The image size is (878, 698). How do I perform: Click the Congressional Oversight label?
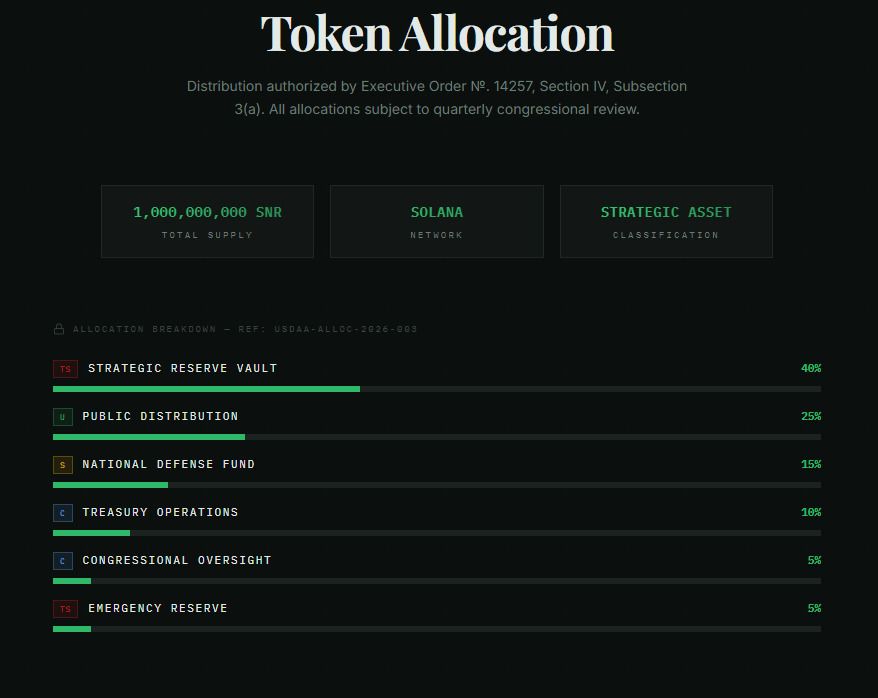tap(177, 560)
